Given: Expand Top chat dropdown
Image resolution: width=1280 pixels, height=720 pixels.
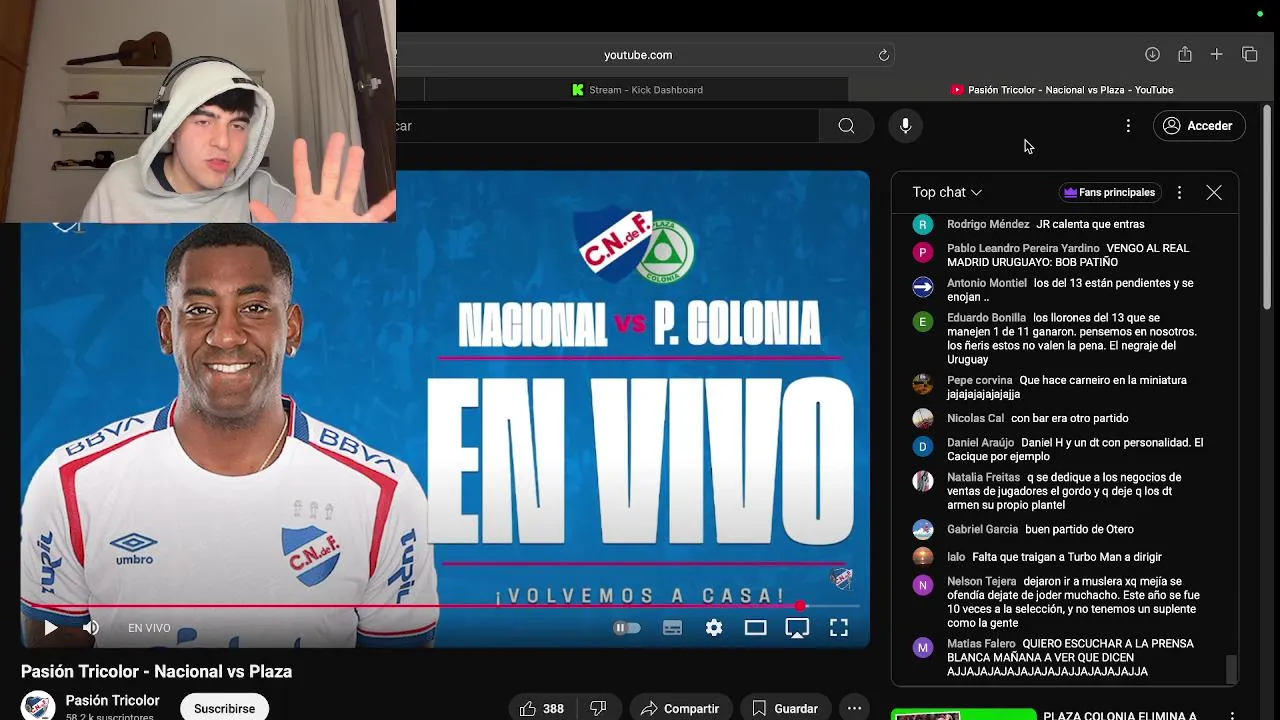Looking at the screenshot, I should 947,192.
